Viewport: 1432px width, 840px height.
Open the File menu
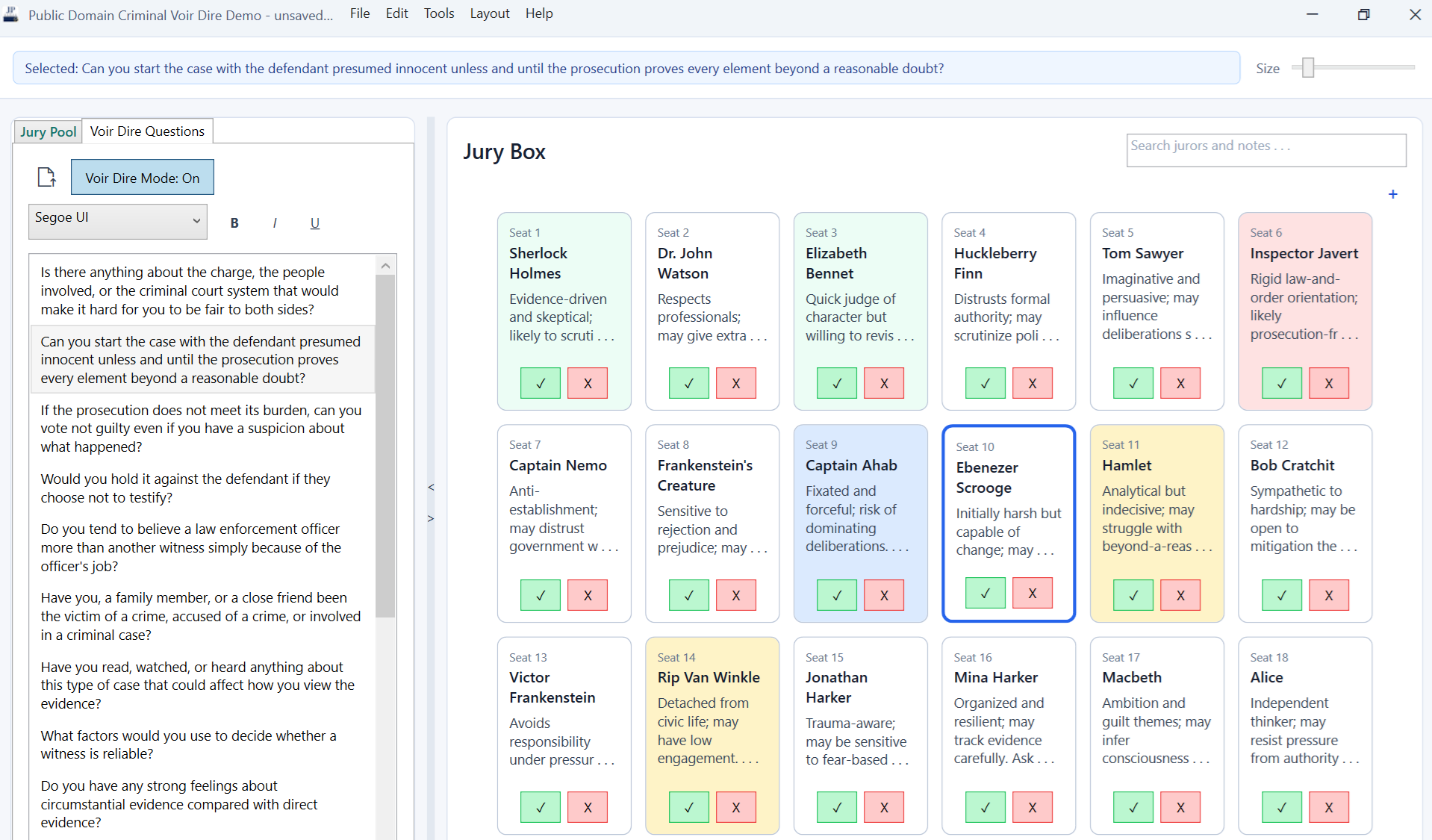click(x=360, y=13)
